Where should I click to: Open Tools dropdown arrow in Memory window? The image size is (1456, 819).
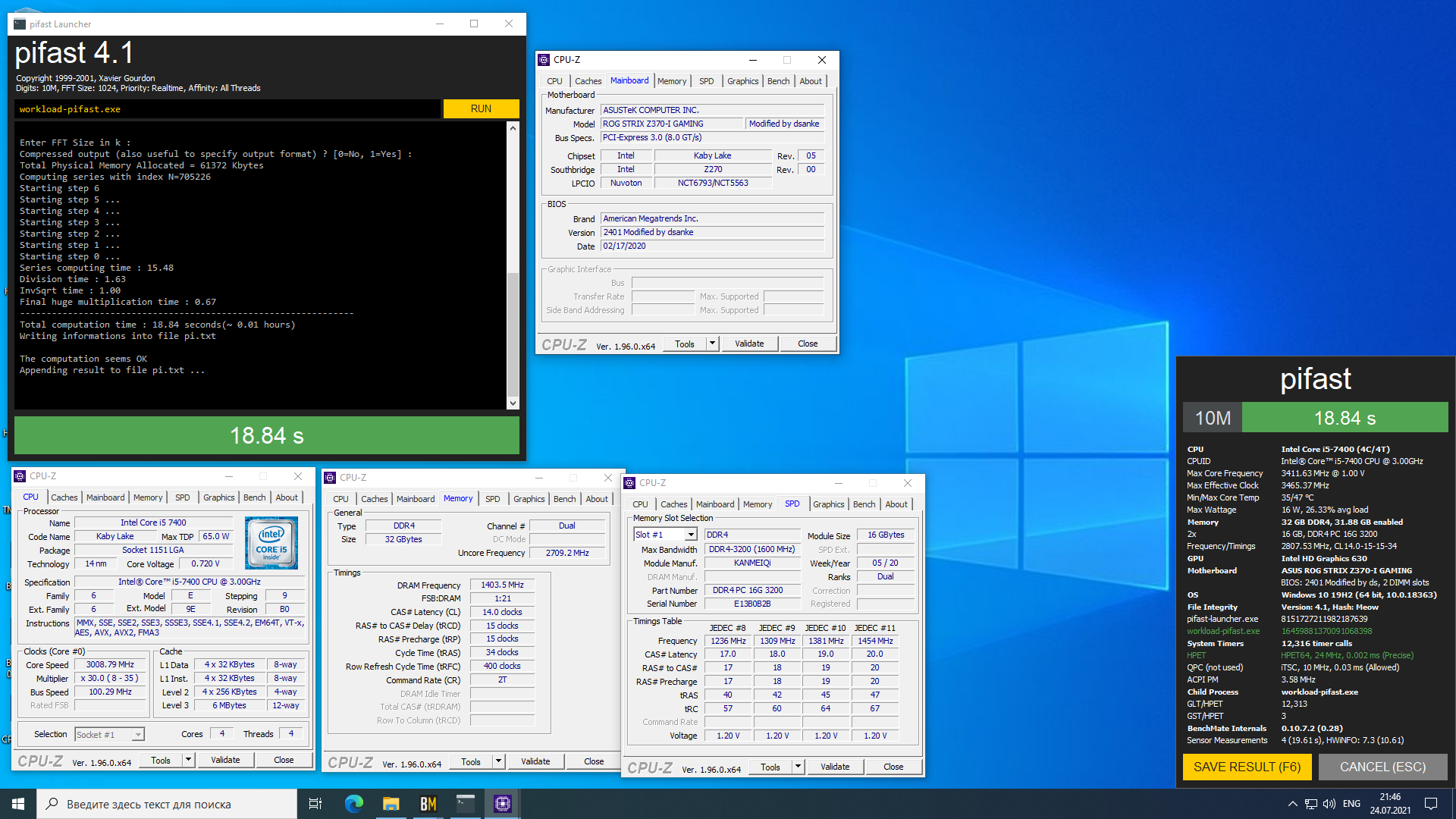pyautogui.click(x=498, y=761)
